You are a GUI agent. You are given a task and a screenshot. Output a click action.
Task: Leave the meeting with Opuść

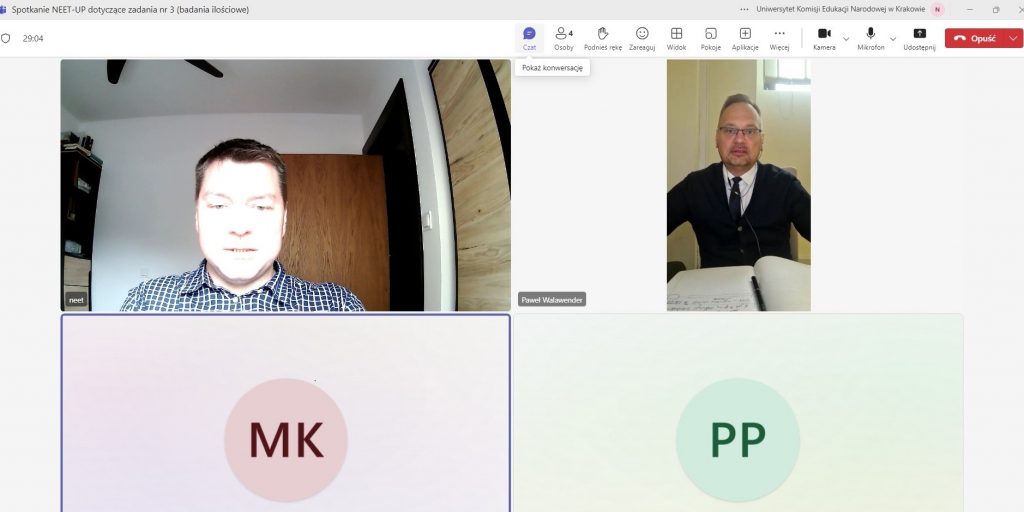coord(975,38)
